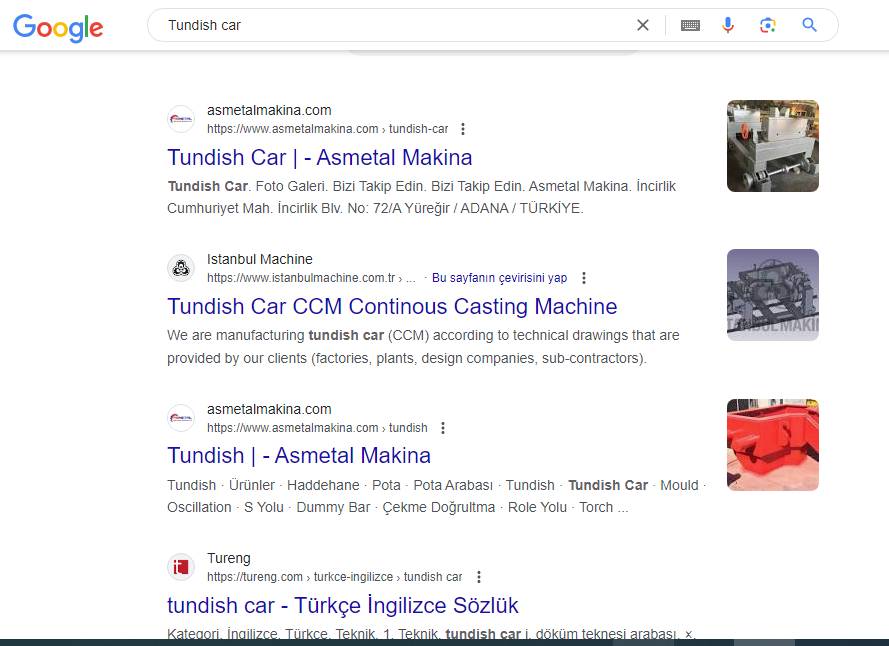
Task: Click the magnifying glass search button
Action: click(x=810, y=25)
